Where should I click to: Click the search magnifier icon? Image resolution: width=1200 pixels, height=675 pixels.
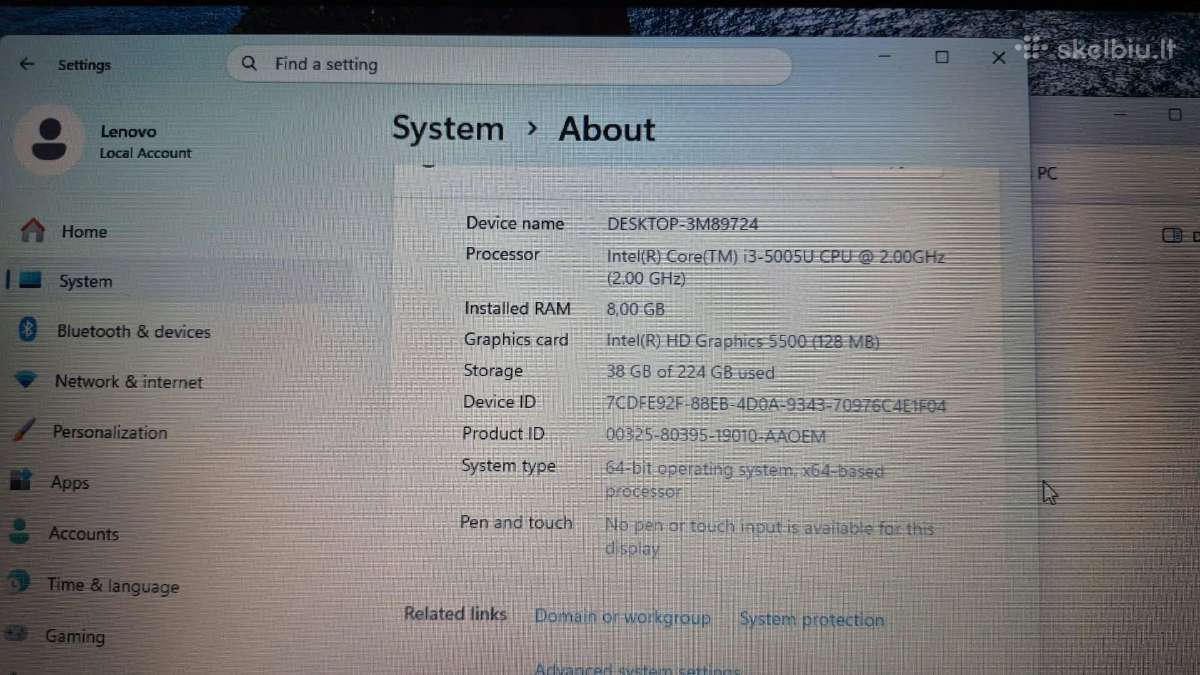click(249, 64)
